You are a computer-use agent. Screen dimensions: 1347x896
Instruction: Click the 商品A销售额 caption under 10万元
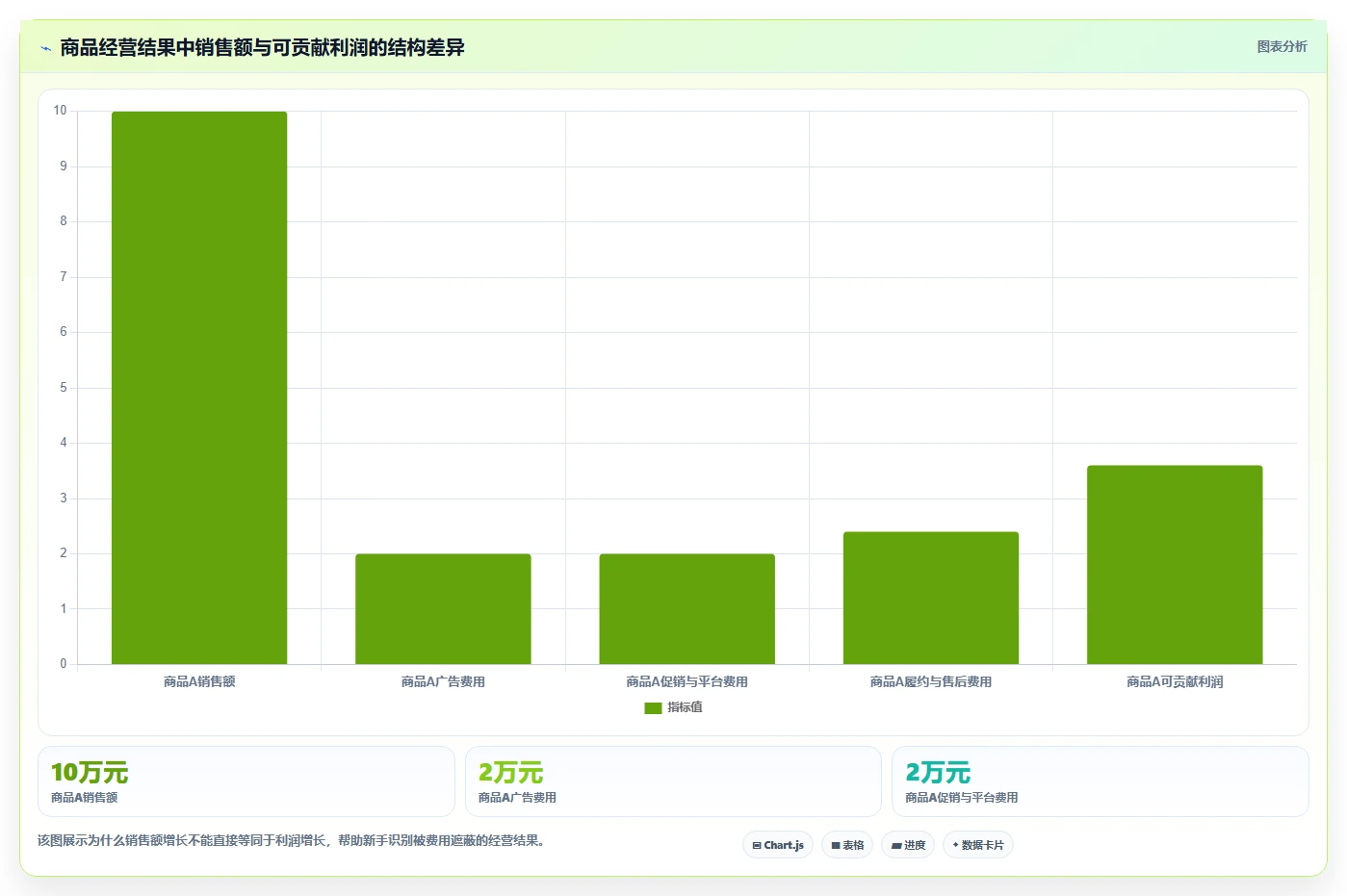tap(85, 798)
